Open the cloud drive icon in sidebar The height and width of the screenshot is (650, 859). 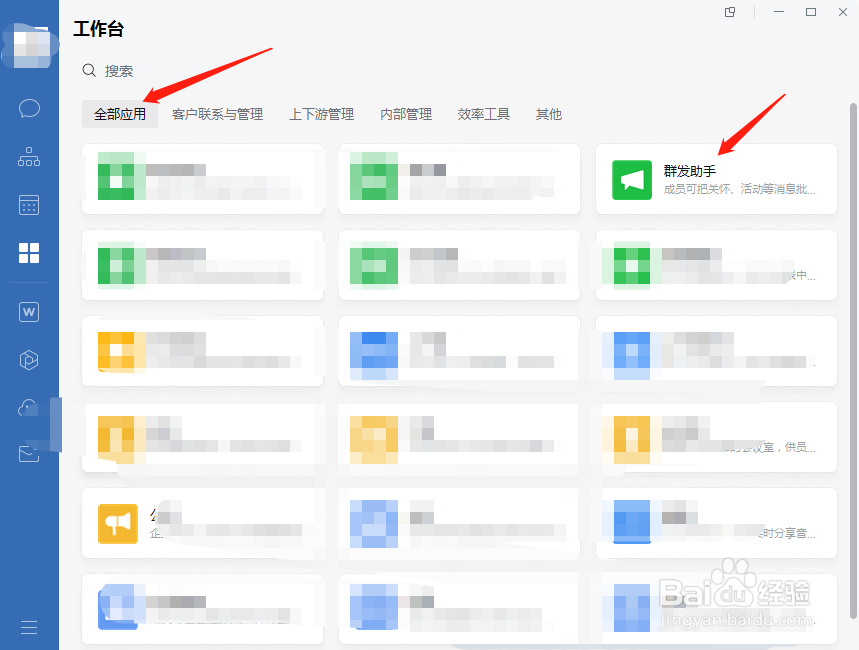pyautogui.click(x=29, y=407)
